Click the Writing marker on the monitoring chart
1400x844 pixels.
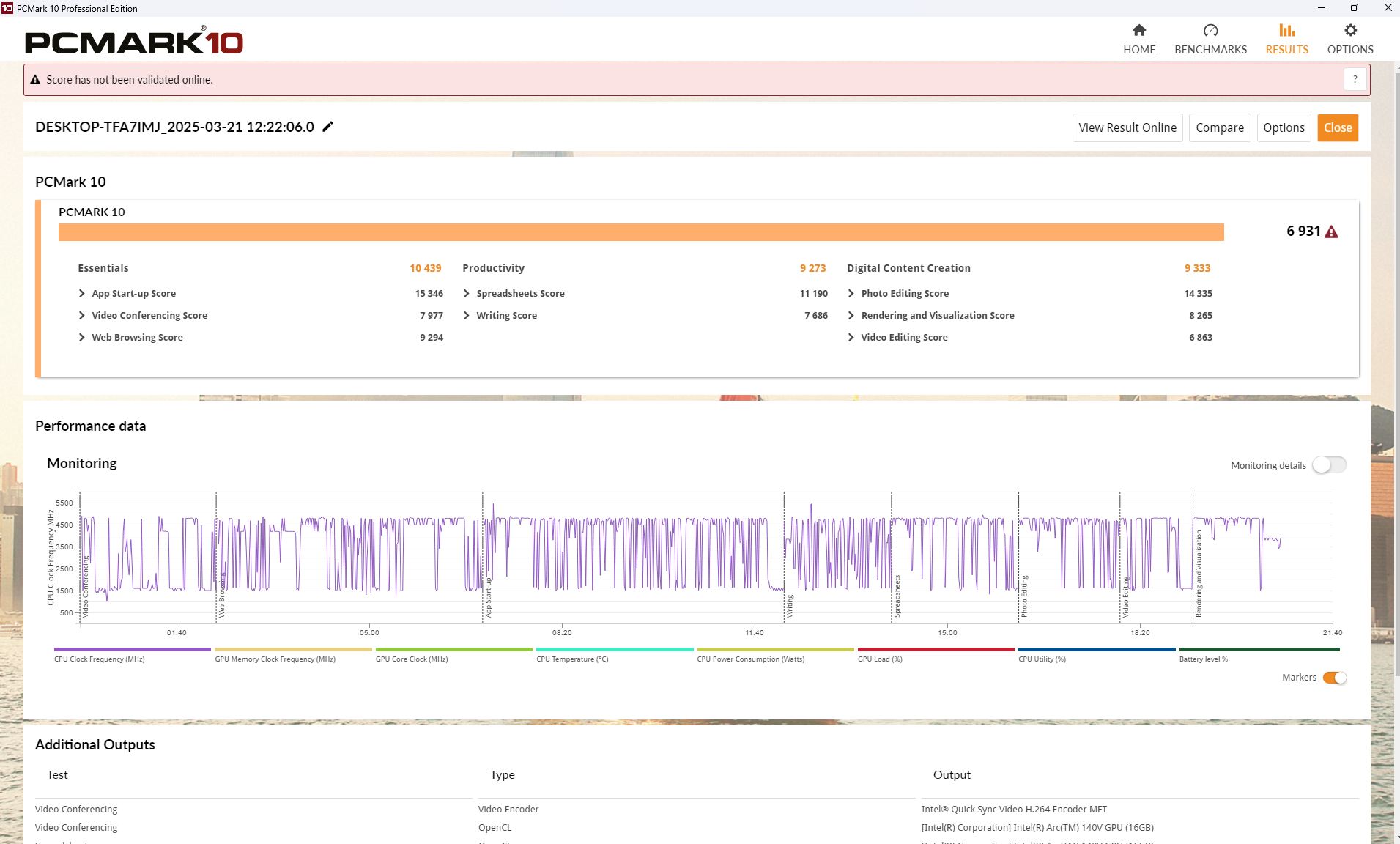coord(790,605)
